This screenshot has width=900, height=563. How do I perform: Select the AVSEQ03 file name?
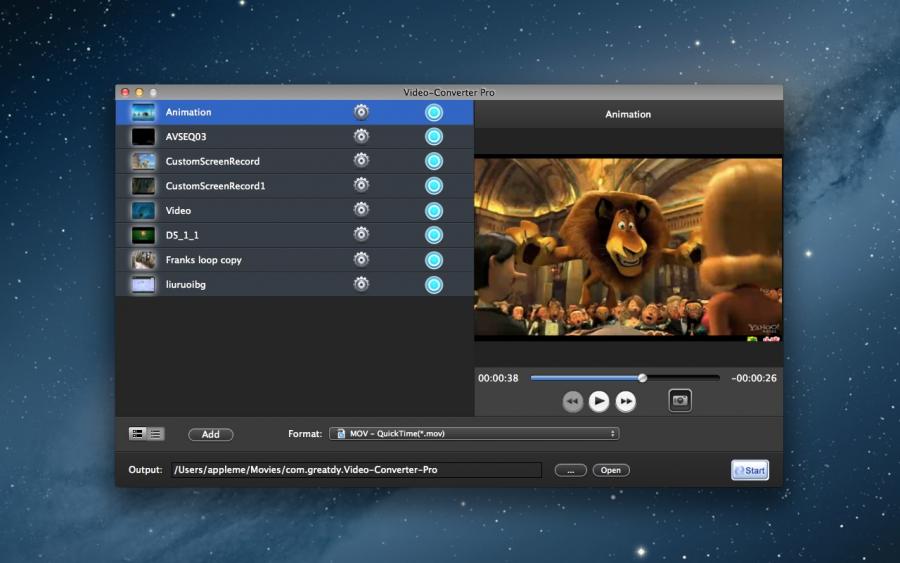[x=186, y=137]
